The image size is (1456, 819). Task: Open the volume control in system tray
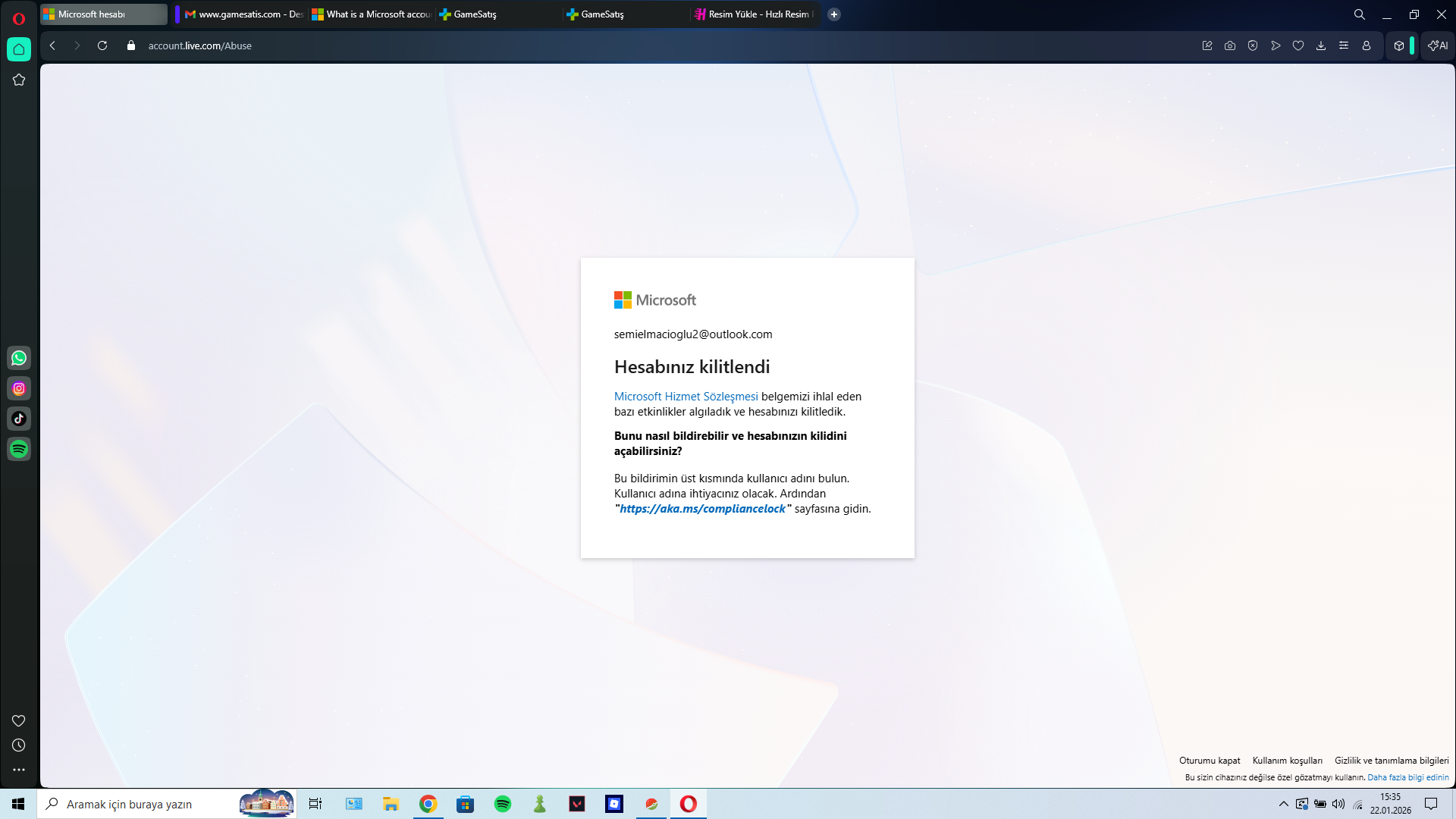(1338, 804)
